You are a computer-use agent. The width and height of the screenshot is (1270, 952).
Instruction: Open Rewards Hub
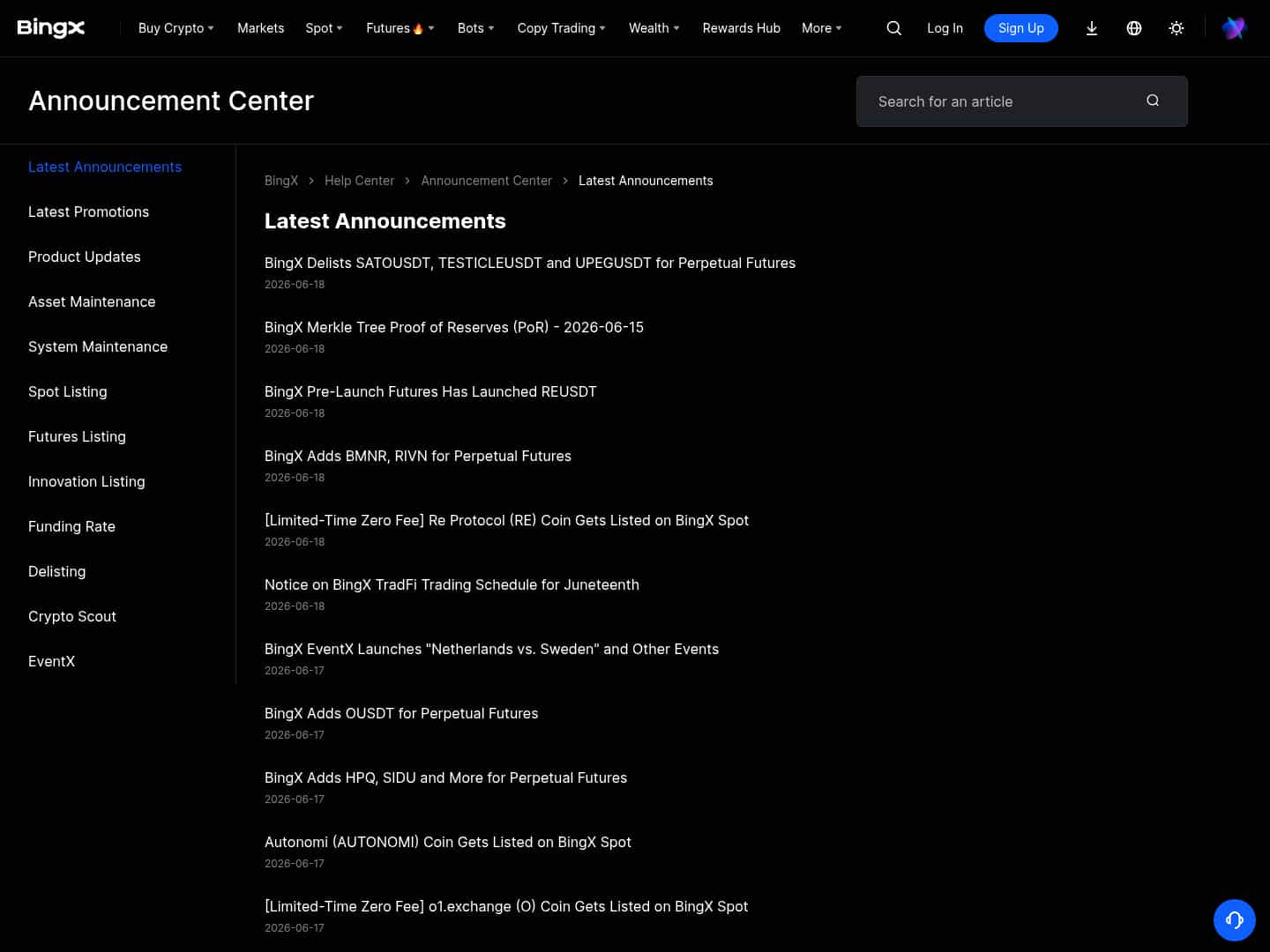click(742, 28)
